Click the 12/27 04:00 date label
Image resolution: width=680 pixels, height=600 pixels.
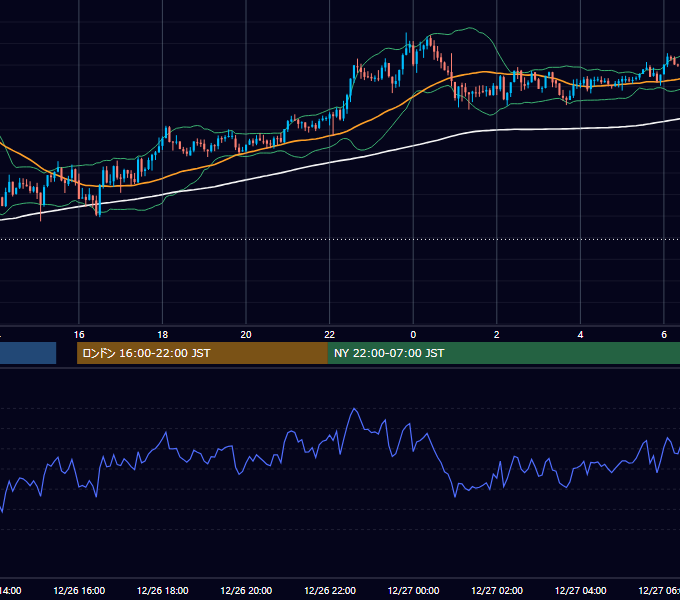(x=580, y=590)
